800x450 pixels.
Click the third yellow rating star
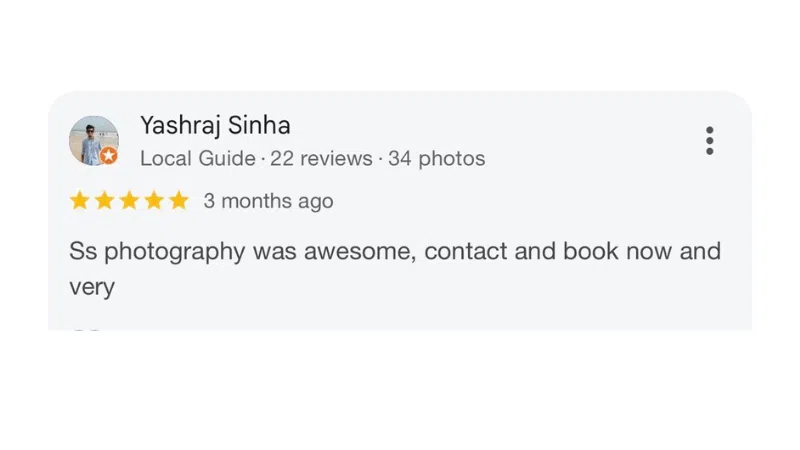[x=129, y=201]
